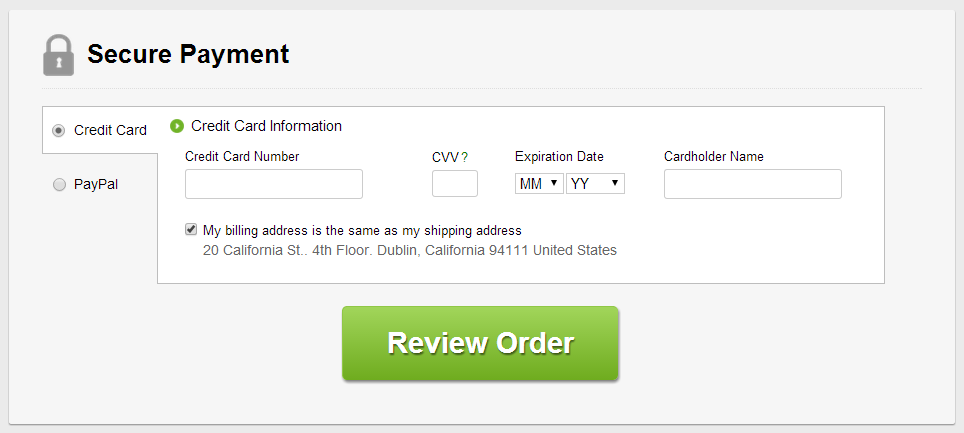Image resolution: width=964 pixels, height=433 pixels.
Task: Open the CVV question mark help
Action: (x=465, y=157)
